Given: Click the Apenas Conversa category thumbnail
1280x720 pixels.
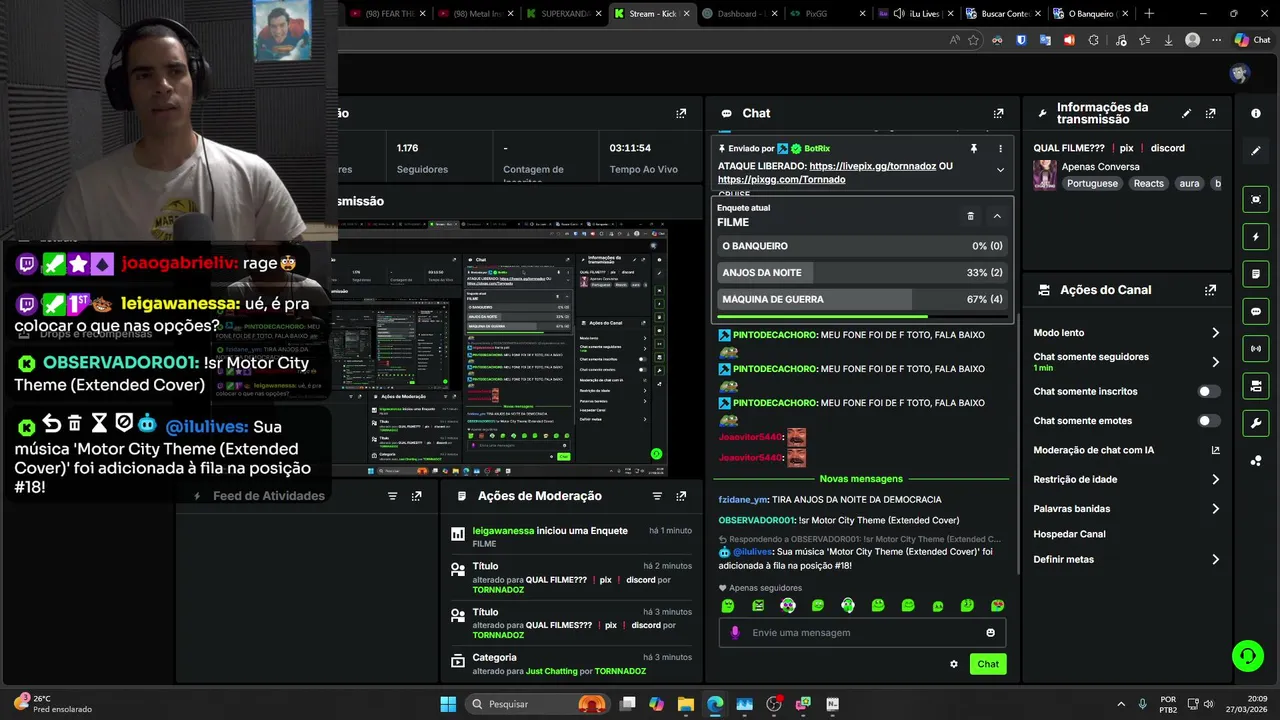Looking at the screenshot, I should coord(1045,175).
